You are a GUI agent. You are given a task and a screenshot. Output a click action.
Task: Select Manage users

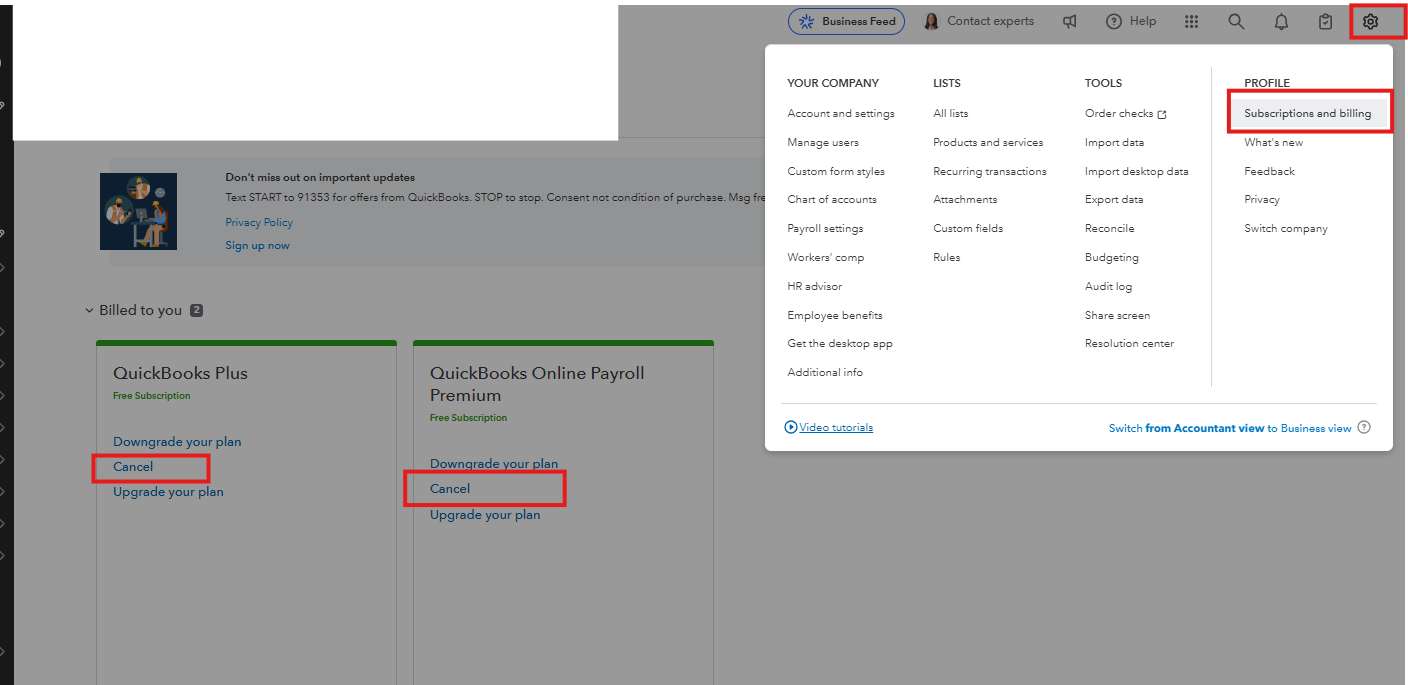(823, 142)
